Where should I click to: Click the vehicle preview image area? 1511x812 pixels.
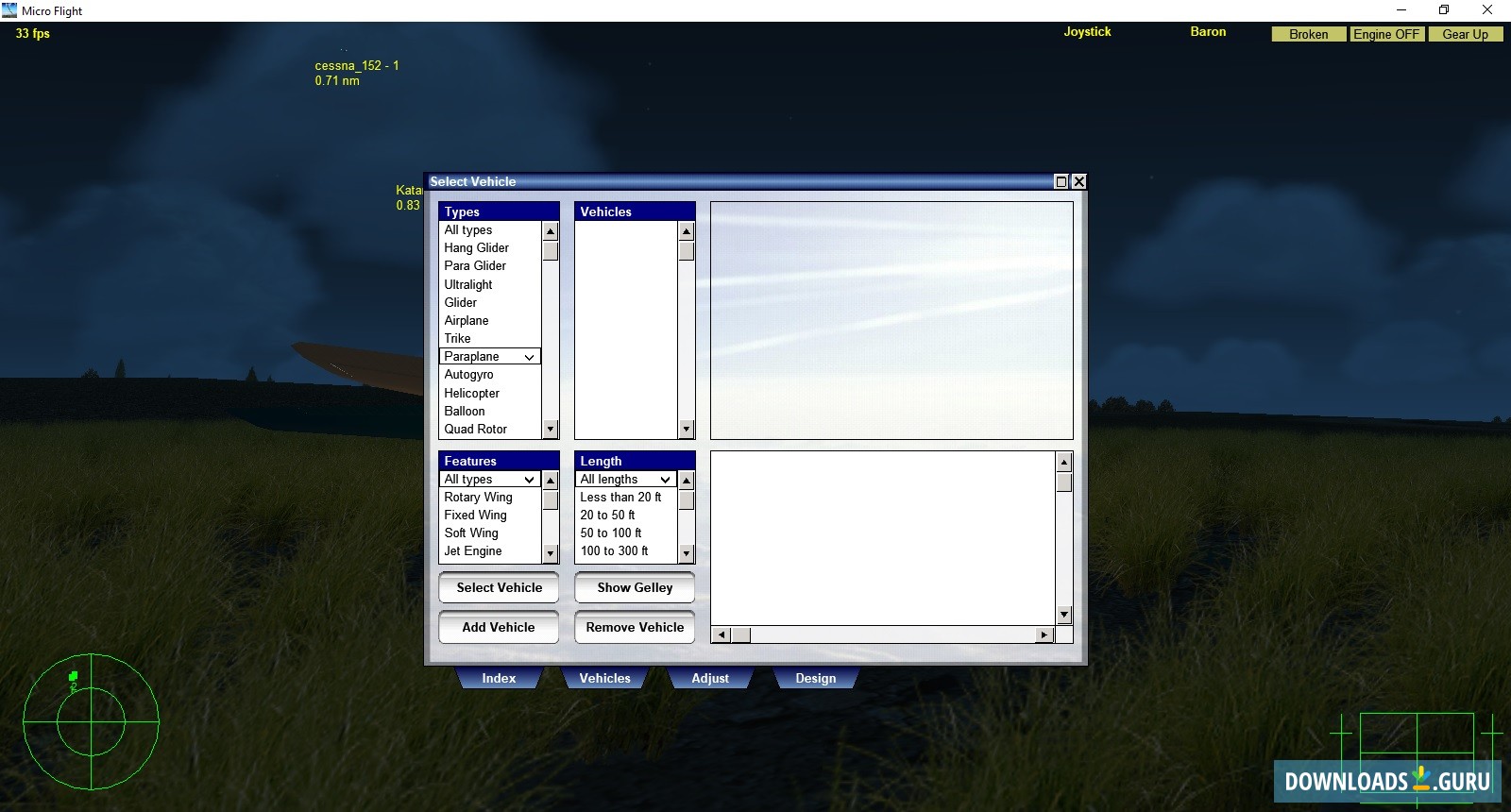891,320
